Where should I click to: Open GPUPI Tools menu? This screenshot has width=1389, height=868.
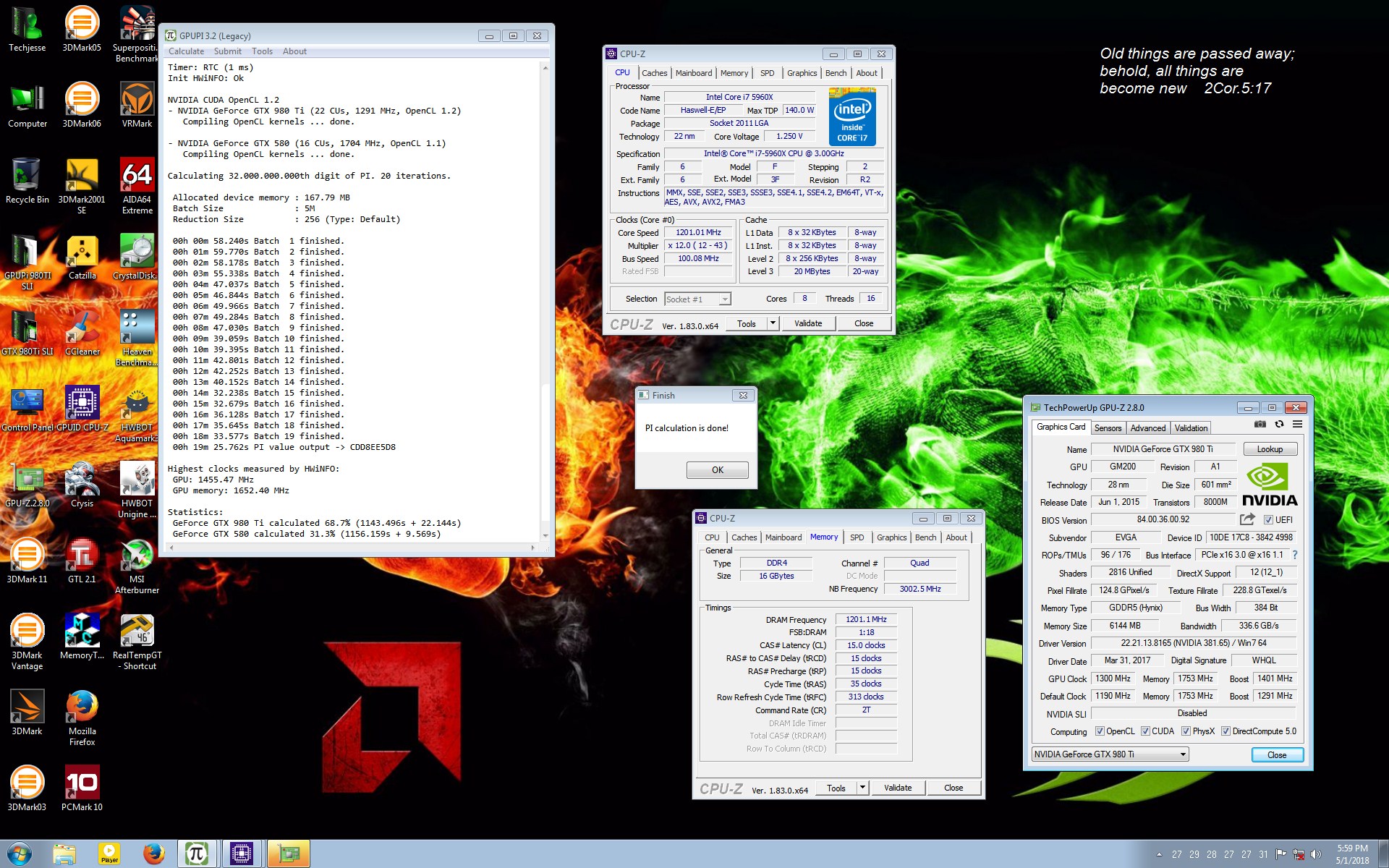(262, 51)
